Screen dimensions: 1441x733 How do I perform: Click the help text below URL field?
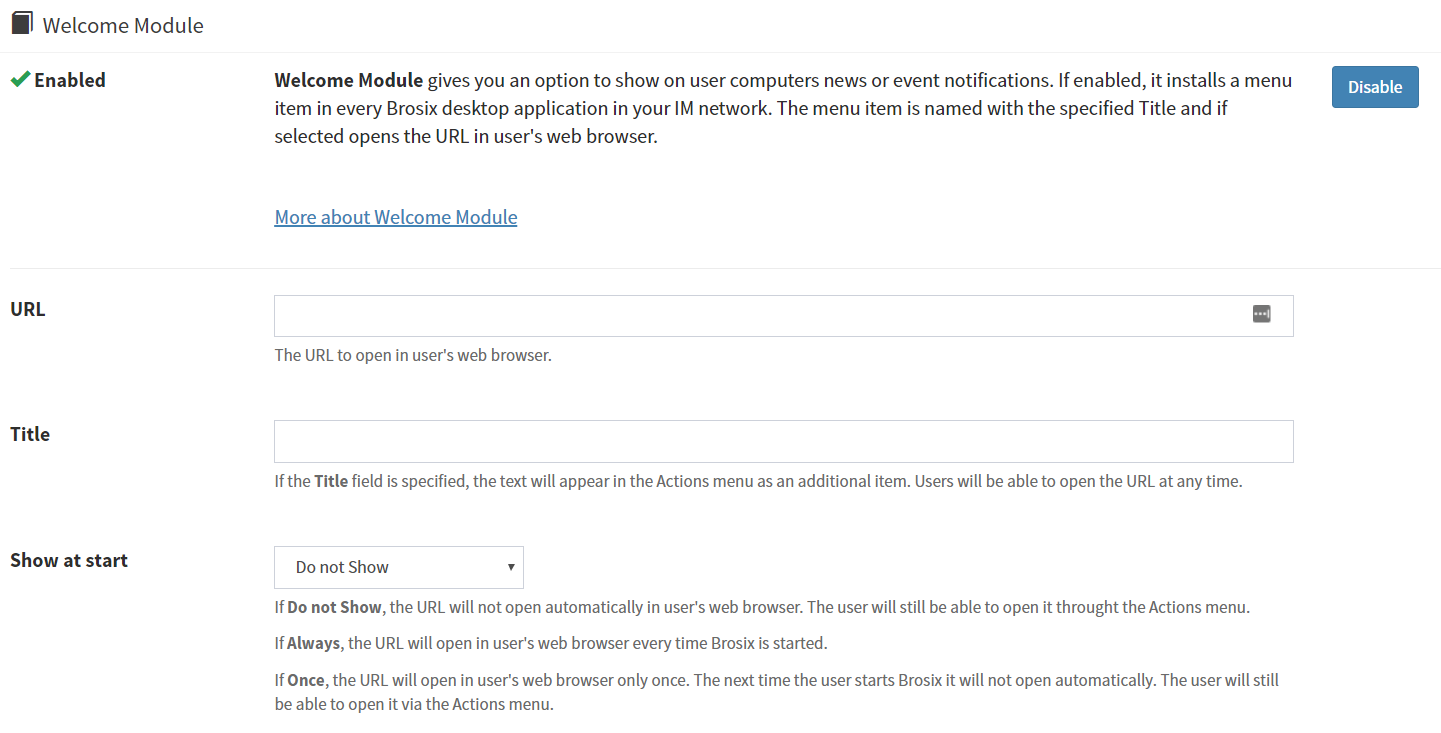tap(413, 355)
